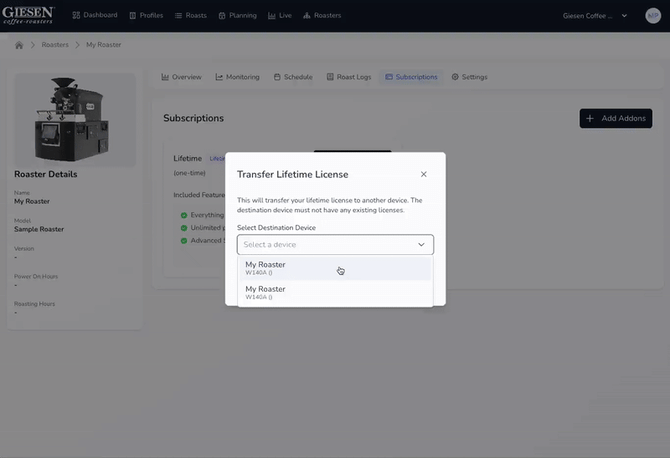Click the home icon in breadcrumb
This screenshot has height=458, width=670.
point(19,45)
